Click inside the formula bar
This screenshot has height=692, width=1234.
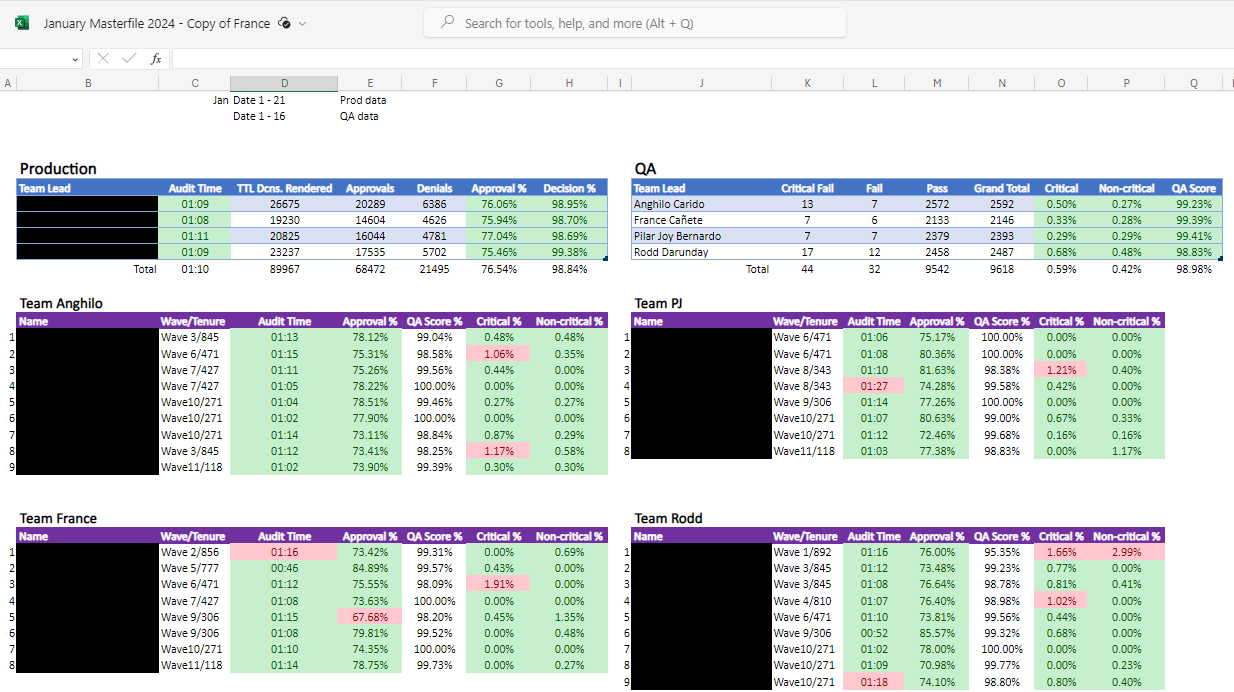click(700, 59)
